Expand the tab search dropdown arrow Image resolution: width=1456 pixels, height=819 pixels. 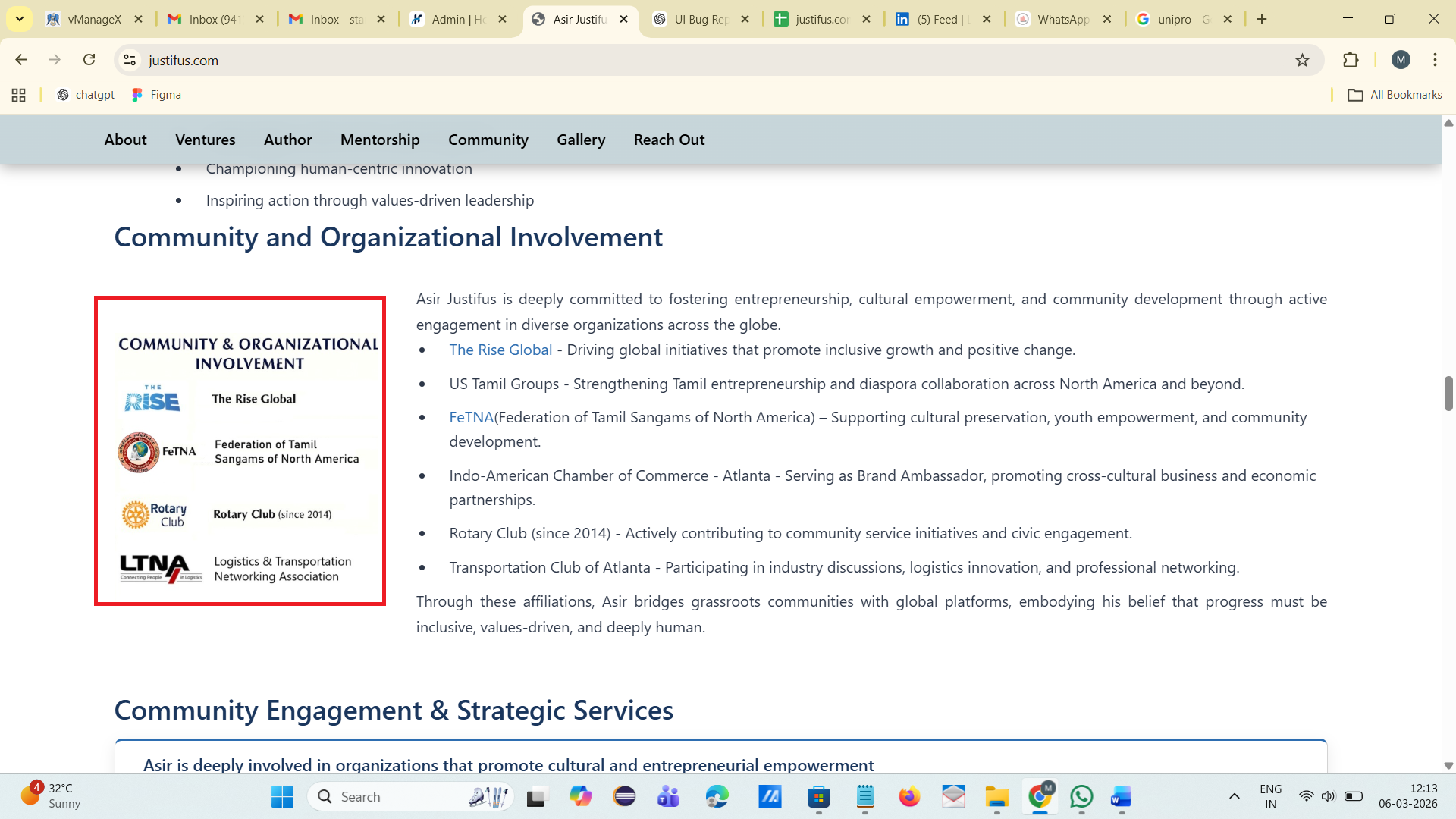click(19, 19)
